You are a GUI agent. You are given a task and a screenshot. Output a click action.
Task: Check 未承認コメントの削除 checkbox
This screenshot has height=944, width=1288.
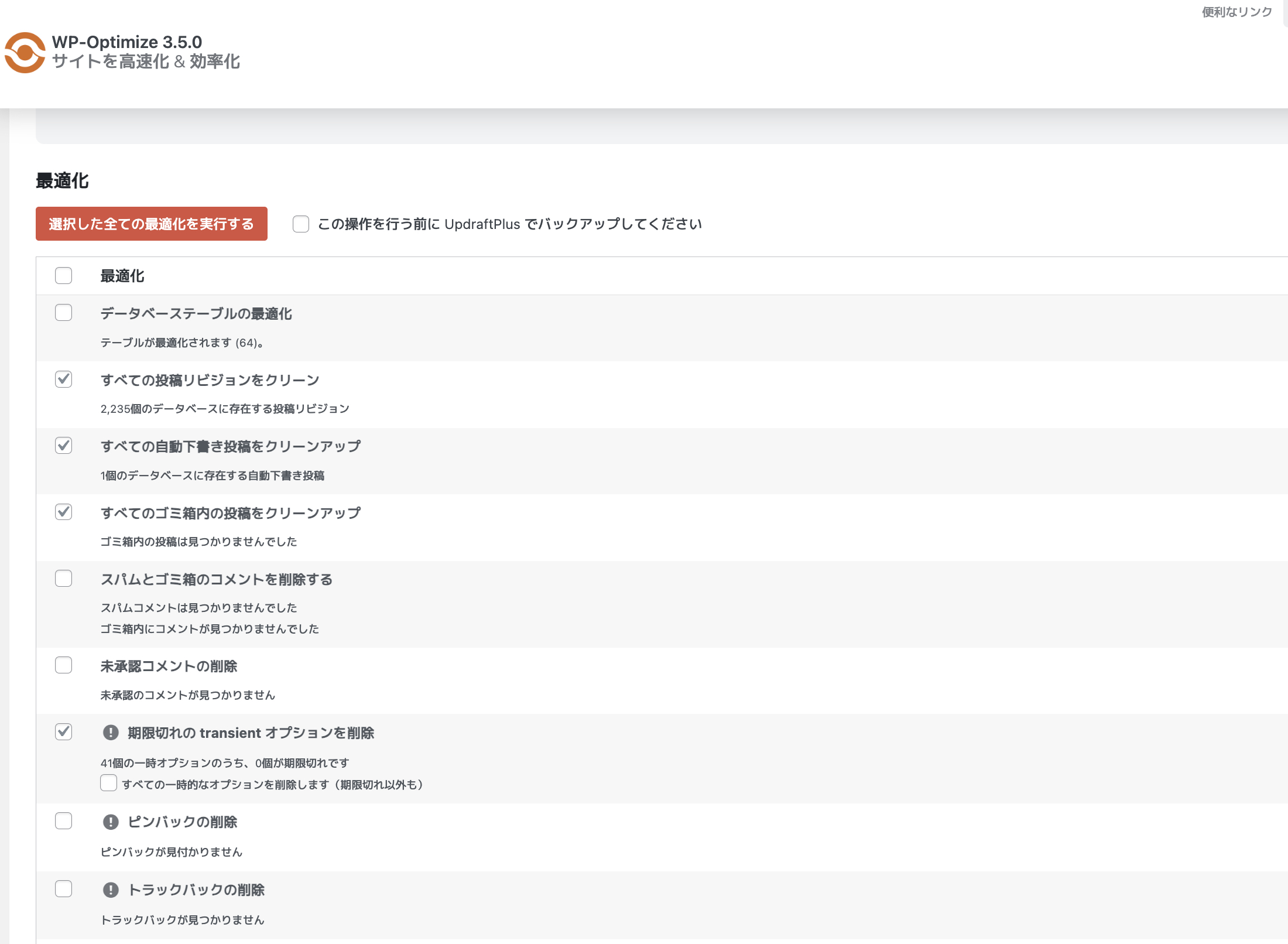tap(63, 665)
